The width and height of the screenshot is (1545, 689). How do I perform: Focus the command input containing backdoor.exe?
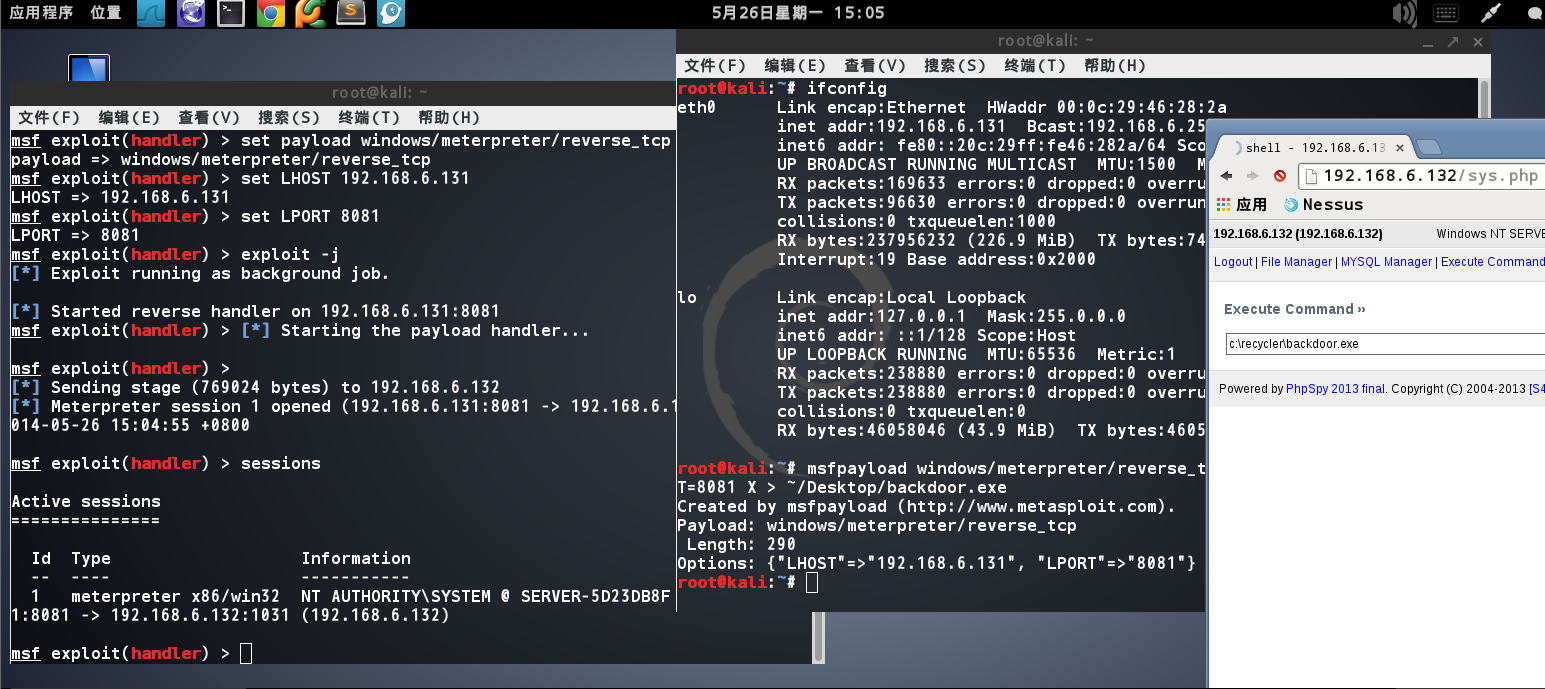point(1385,344)
